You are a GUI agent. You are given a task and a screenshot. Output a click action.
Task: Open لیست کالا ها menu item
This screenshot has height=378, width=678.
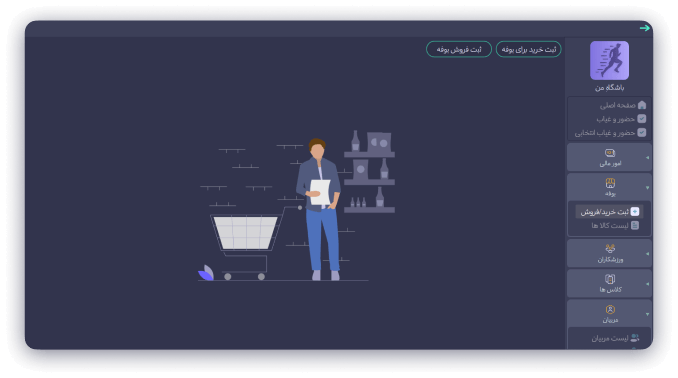point(614,226)
